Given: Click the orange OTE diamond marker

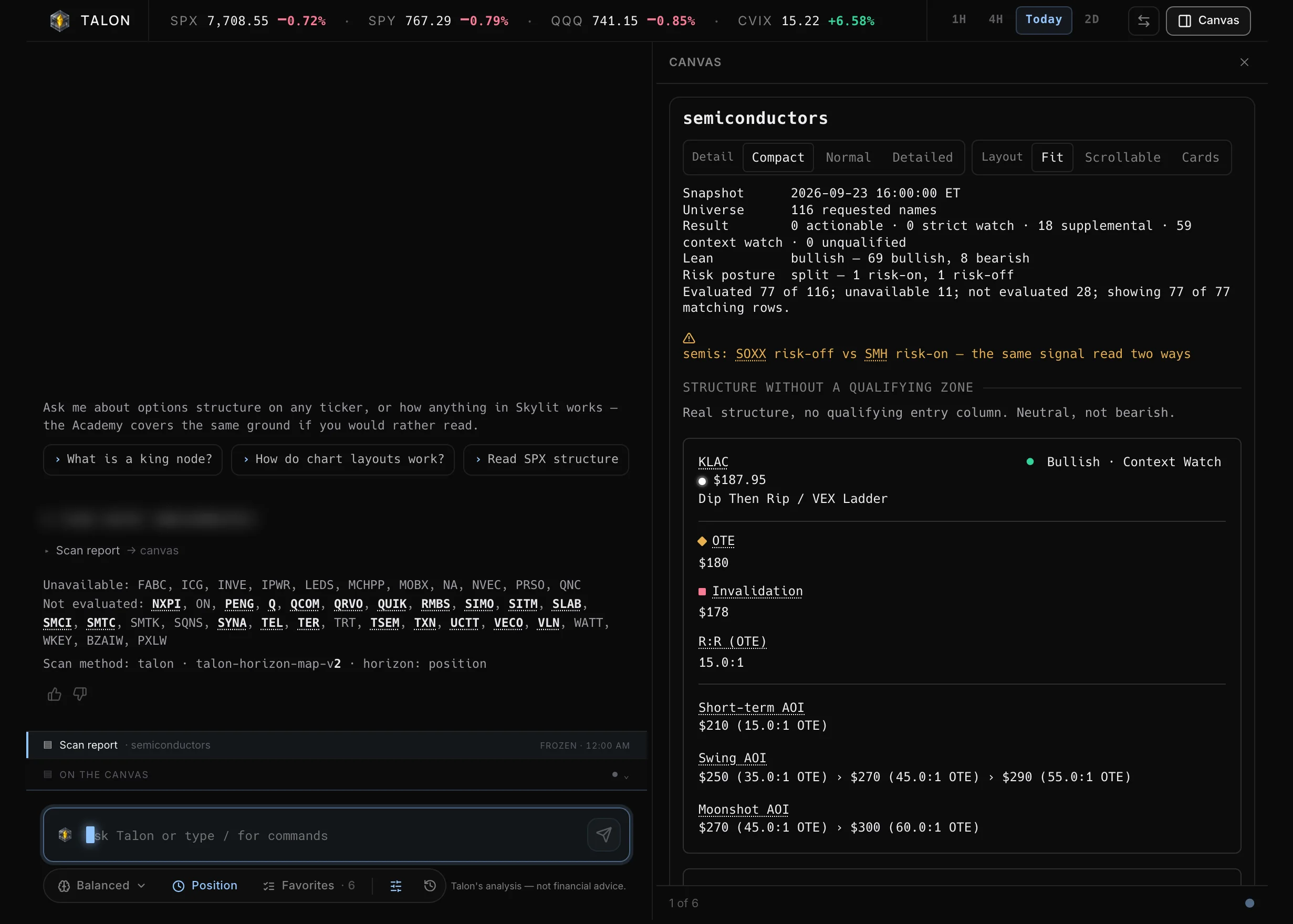Looking at the screenshot, I should [702, 541].
